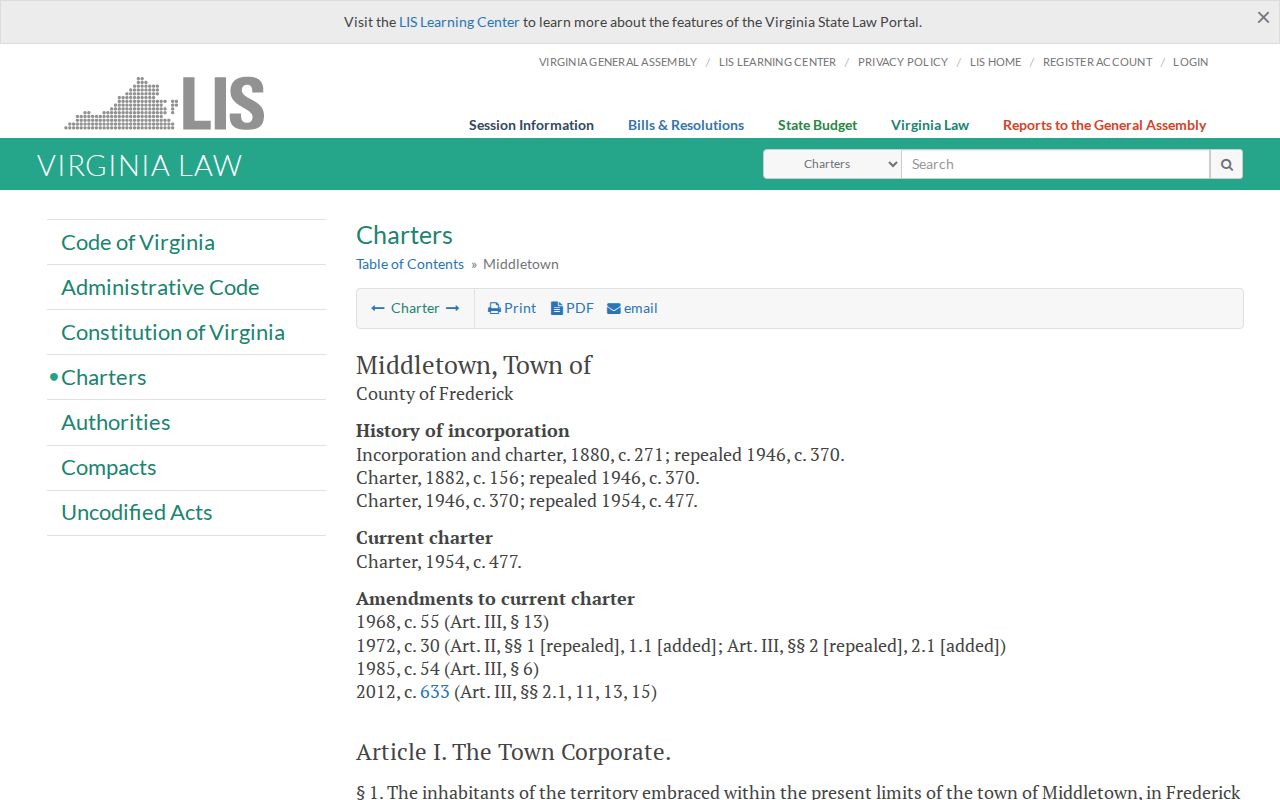The width and height of the screenshot is (1280, 800).
Task: Open LIS Learning Center in top navigation
Action: pyautogui.click(x=777, y=62)
